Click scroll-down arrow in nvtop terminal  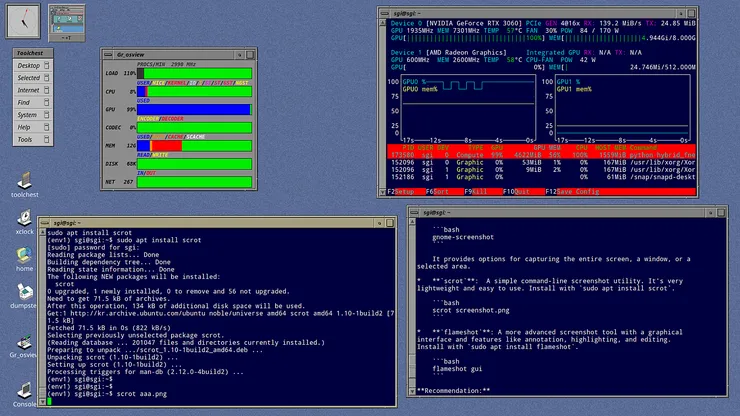coord(383,192)
